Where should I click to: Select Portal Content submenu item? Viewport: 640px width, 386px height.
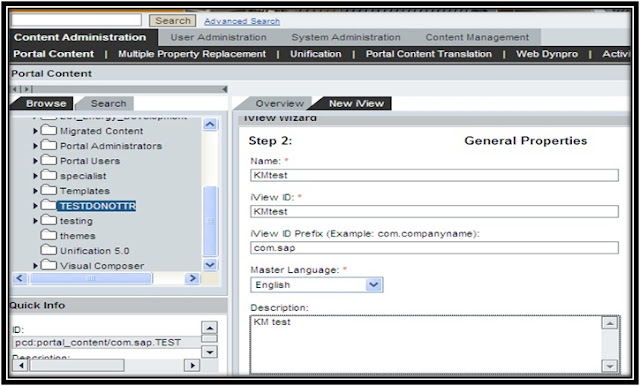[x=54, y=54]
